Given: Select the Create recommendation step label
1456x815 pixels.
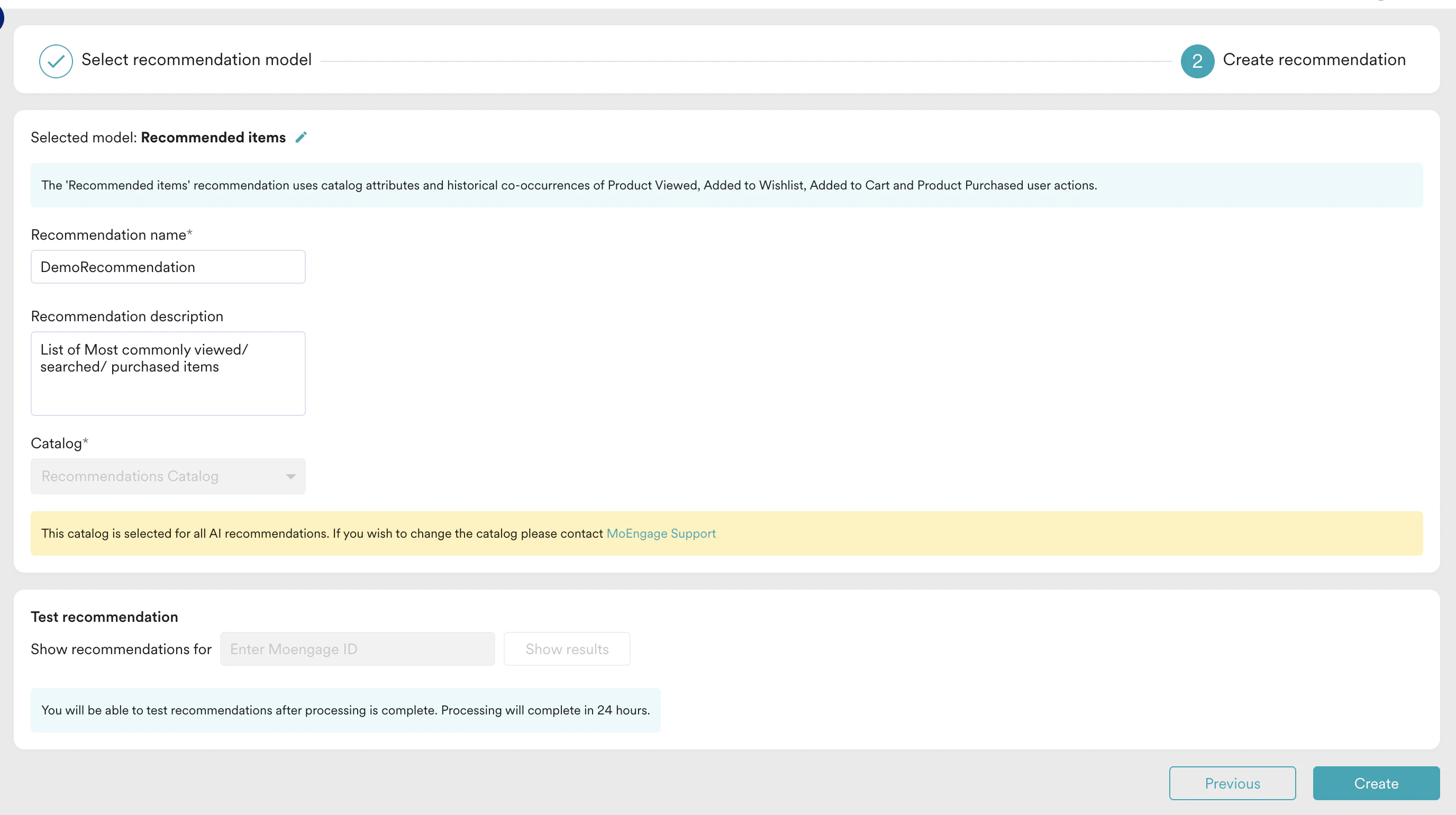Looking at the screenshot, I should point(1314,59).
